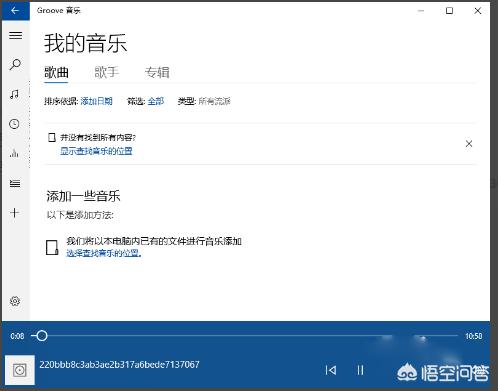Open the playlists list icon

tap(15, 183)
